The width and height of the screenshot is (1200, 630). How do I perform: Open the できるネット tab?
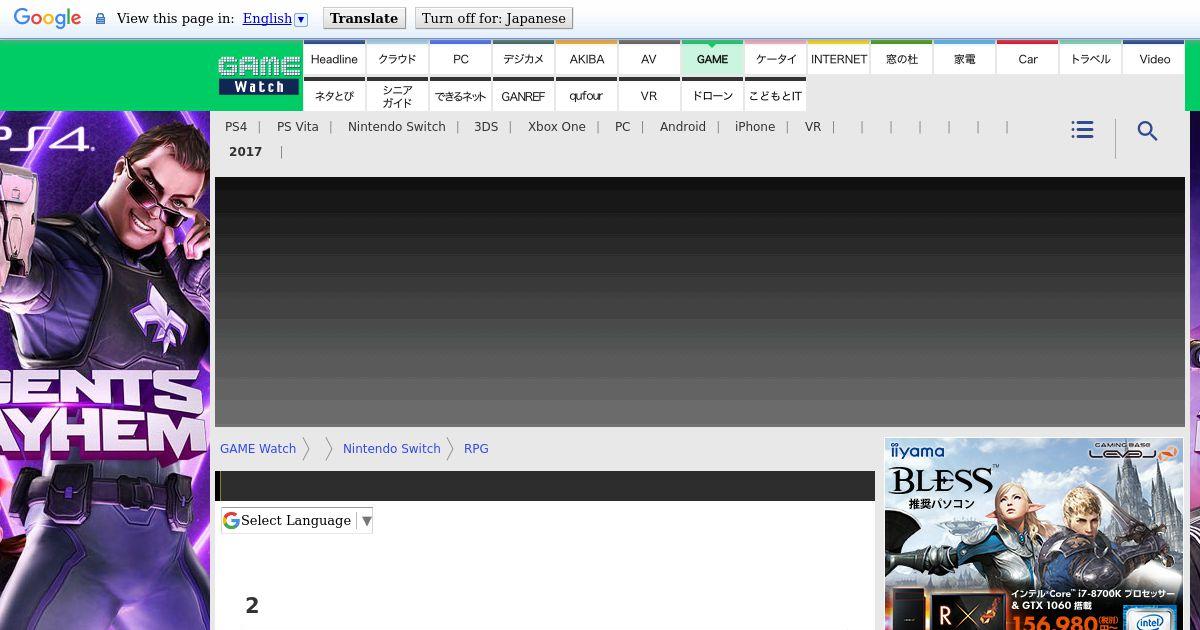pos(461,95)
